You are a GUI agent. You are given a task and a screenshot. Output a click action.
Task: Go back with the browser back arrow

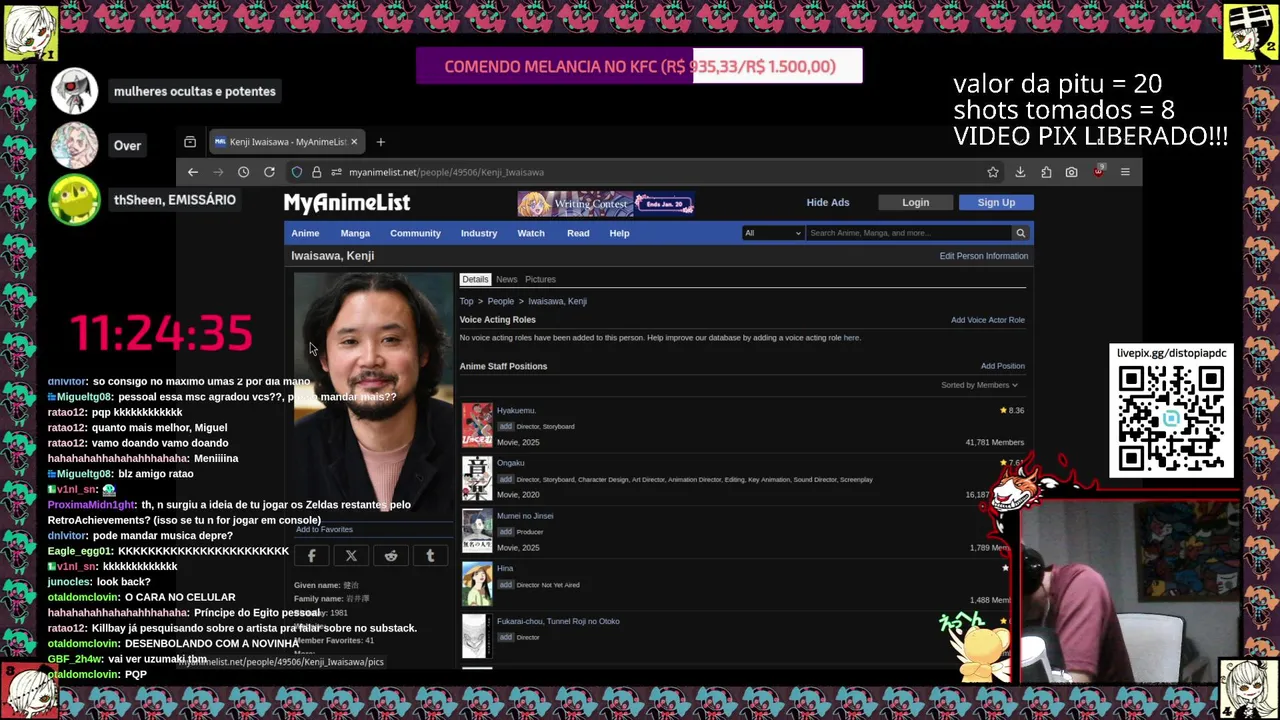click(x=193, y=172)
